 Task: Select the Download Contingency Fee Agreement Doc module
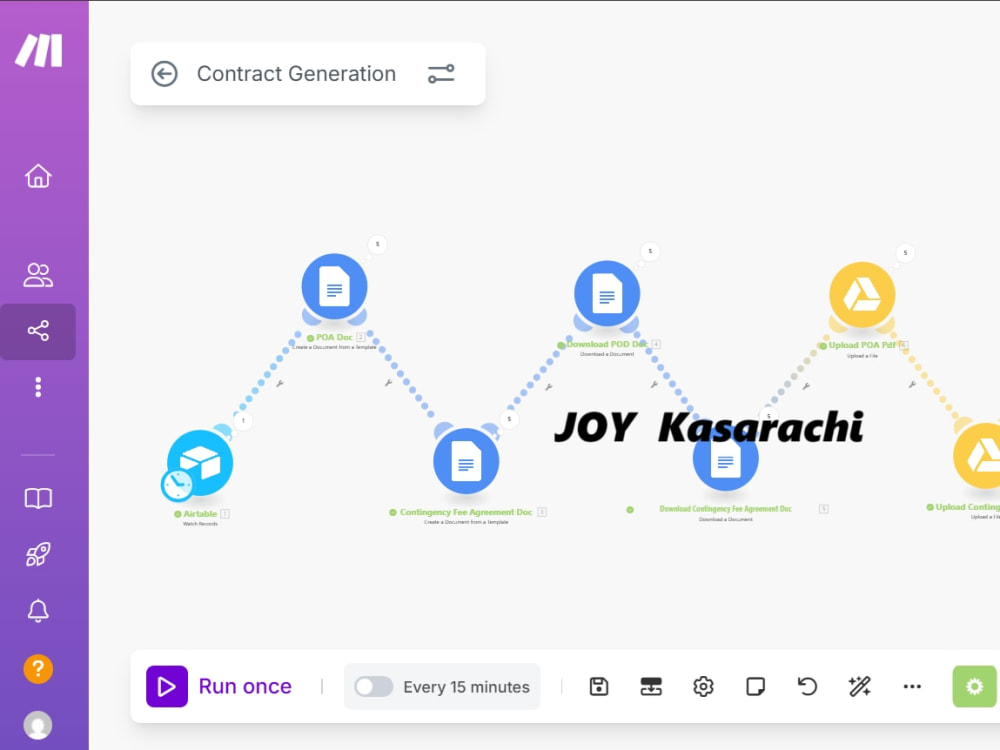[x=726, y=459]
